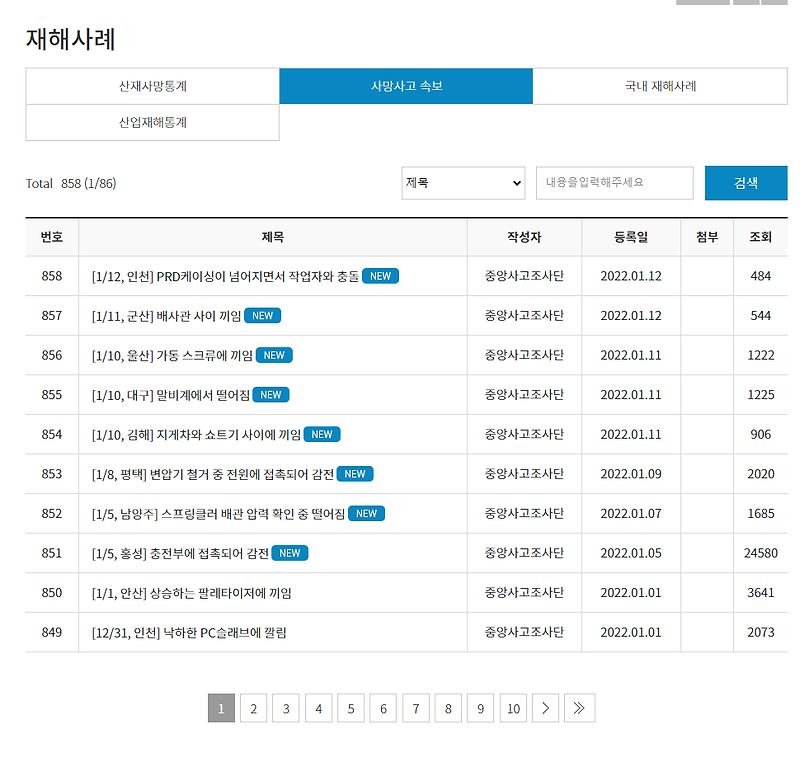Go to next page arrow
This screenshot has height=762, width=800.
pyautogui.click(x=545, y=708)
